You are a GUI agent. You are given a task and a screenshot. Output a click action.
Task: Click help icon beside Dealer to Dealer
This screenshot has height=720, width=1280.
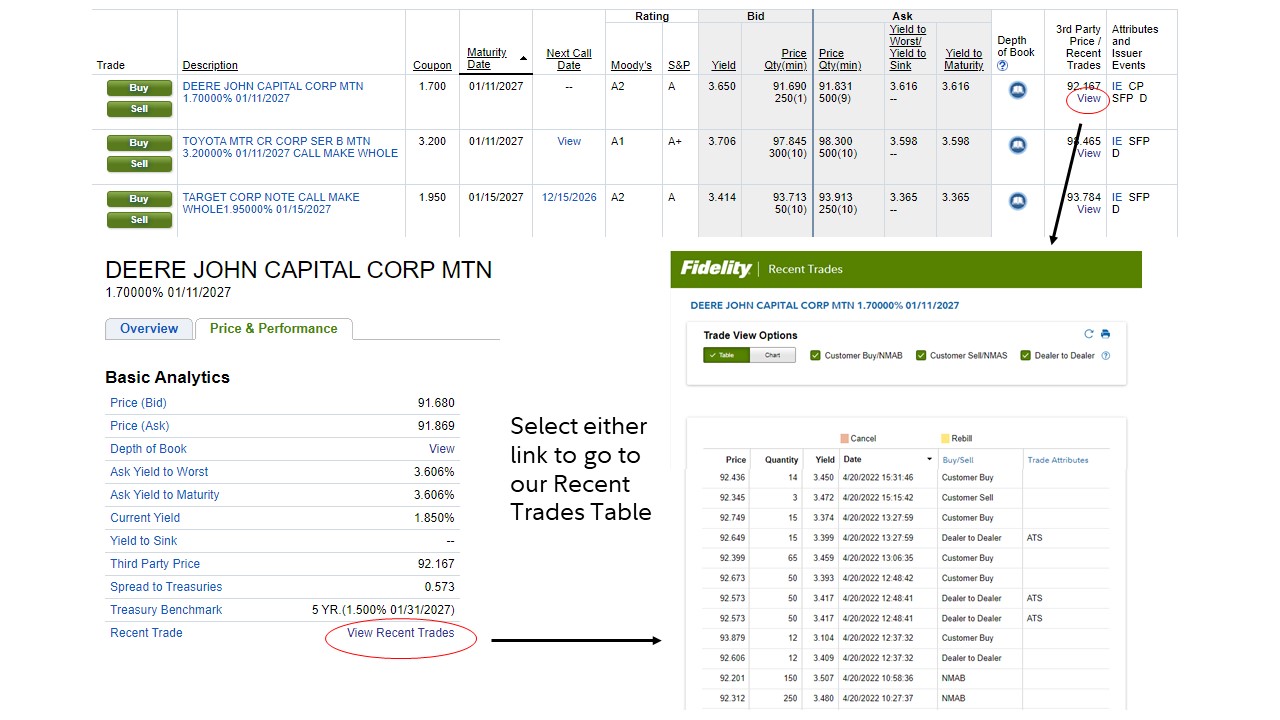[x=1105, y=356]
